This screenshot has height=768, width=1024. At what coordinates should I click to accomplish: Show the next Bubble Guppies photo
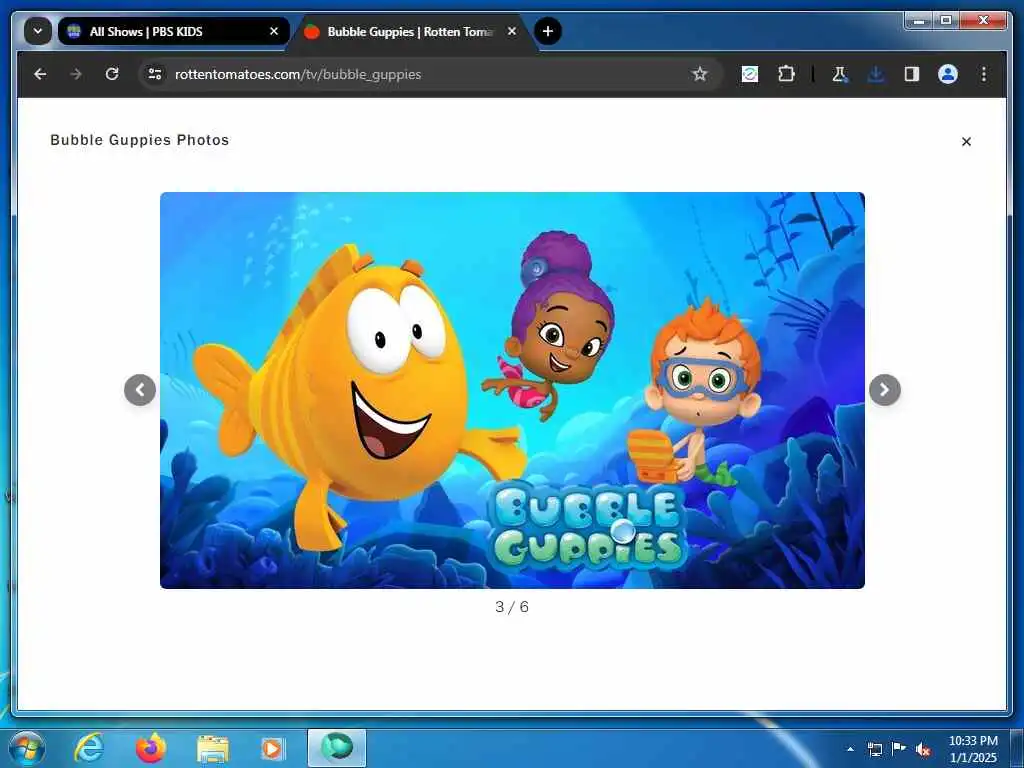click(x=885, y=390)
